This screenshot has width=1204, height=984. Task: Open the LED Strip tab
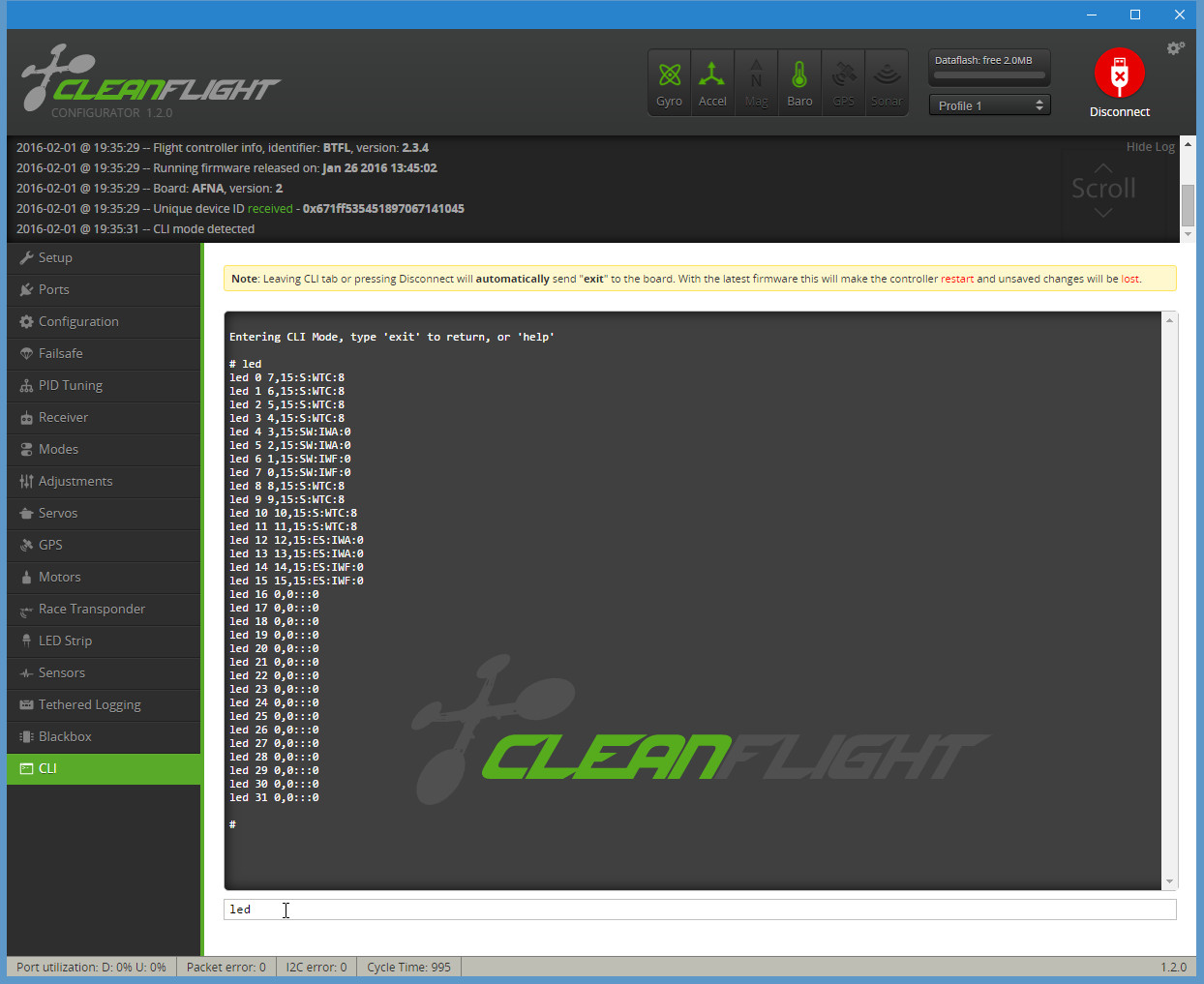click(x=104, y=641)
